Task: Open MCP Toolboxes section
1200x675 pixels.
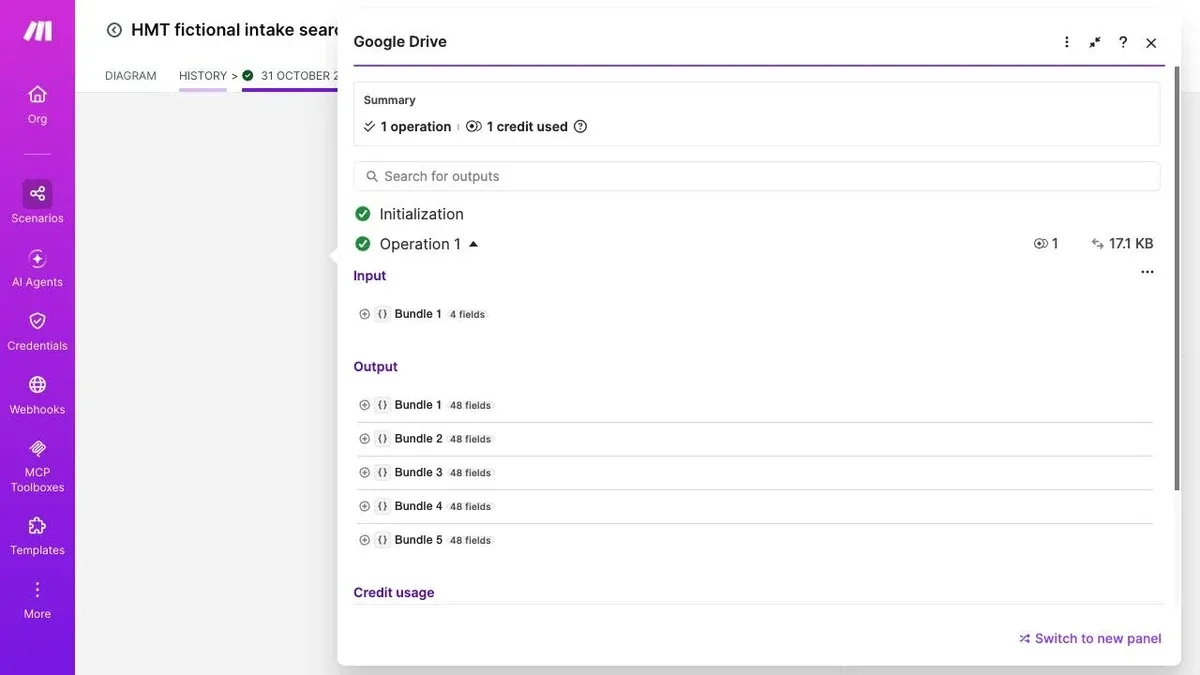Action: [37, 466]
